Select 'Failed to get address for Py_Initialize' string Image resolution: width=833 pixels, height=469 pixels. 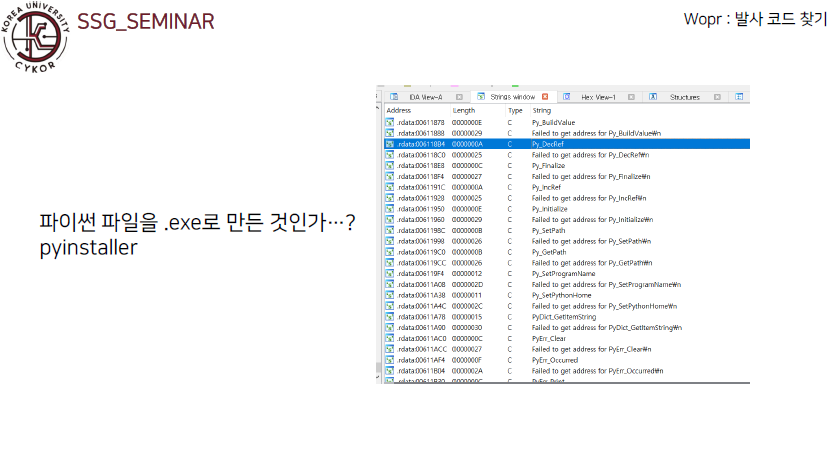point(592,219)
